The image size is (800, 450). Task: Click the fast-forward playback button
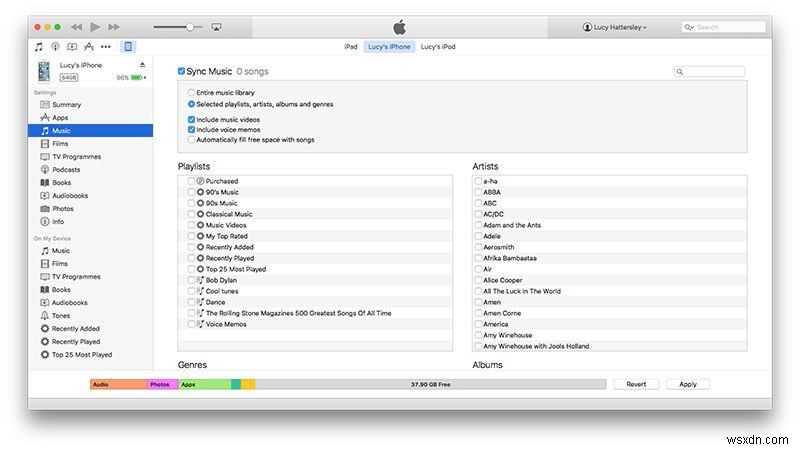pyautogui.click(x=114, y=27)
